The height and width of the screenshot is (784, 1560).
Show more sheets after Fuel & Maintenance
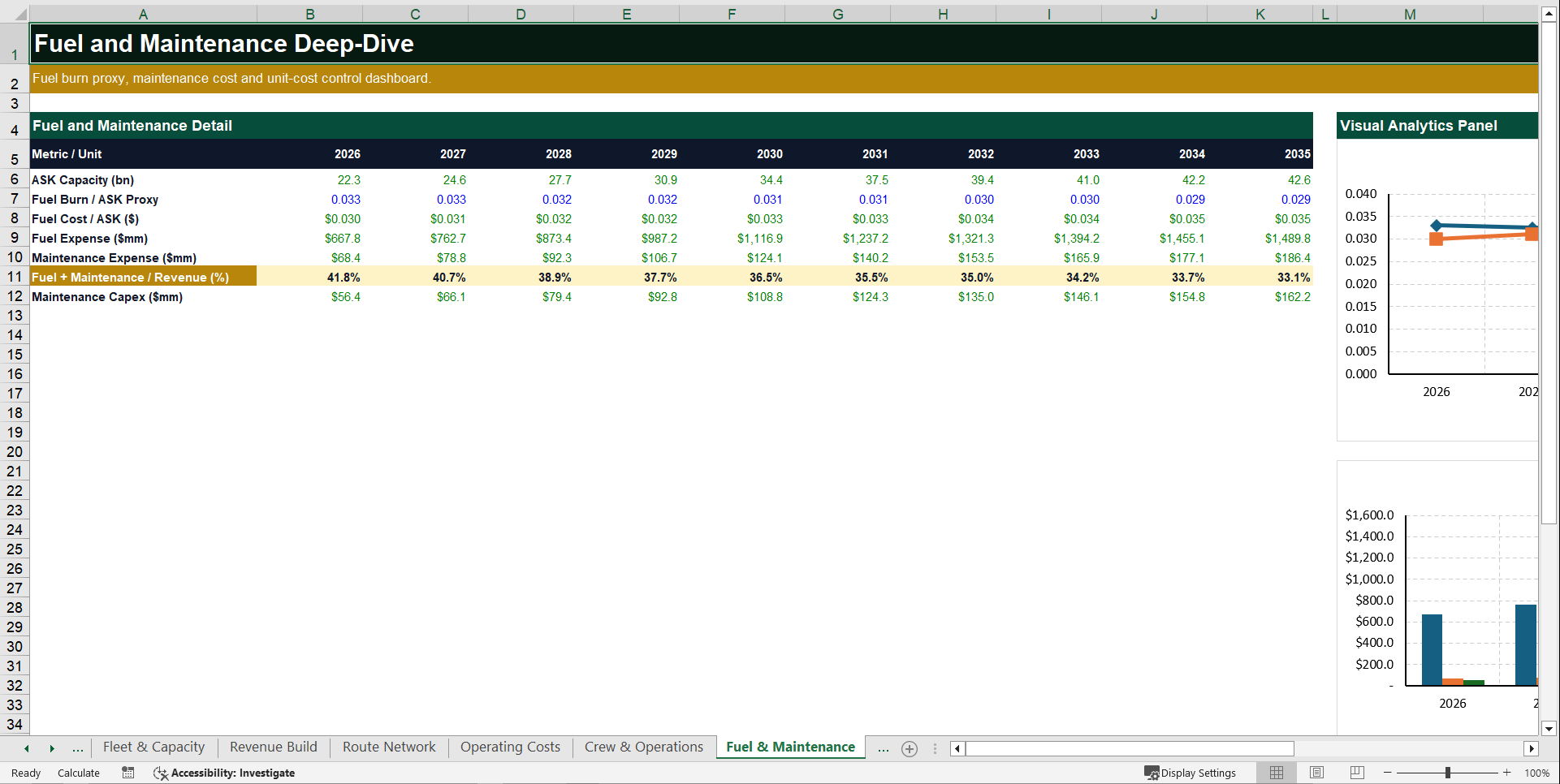(883, 748)
